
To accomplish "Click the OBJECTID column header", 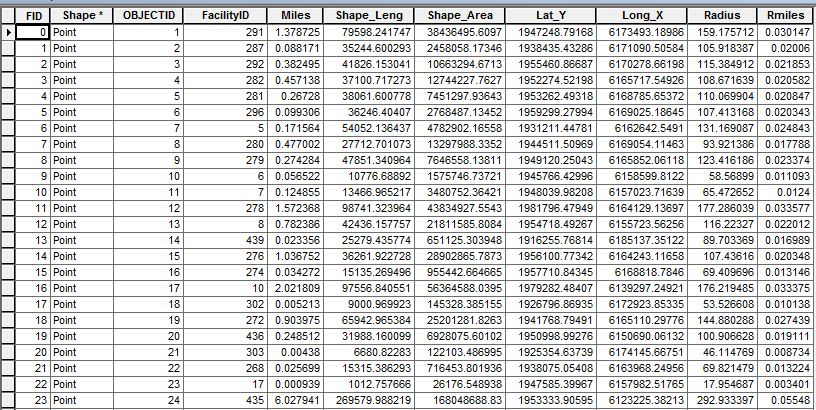I will coord(148,16).
